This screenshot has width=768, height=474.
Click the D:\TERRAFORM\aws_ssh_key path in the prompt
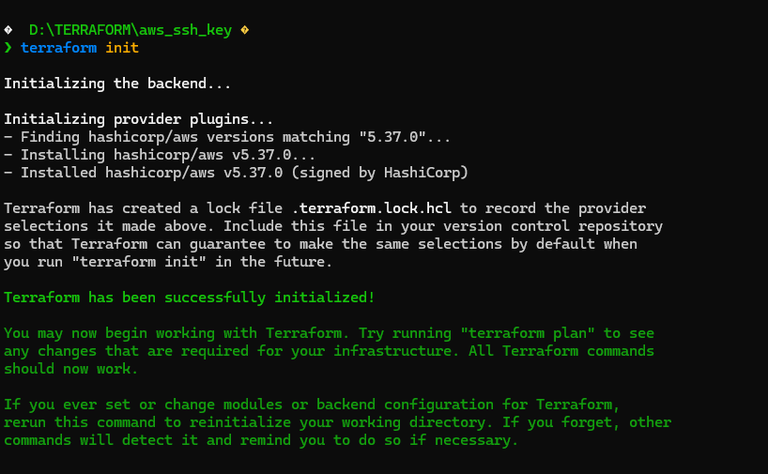[x=130, y=30]
